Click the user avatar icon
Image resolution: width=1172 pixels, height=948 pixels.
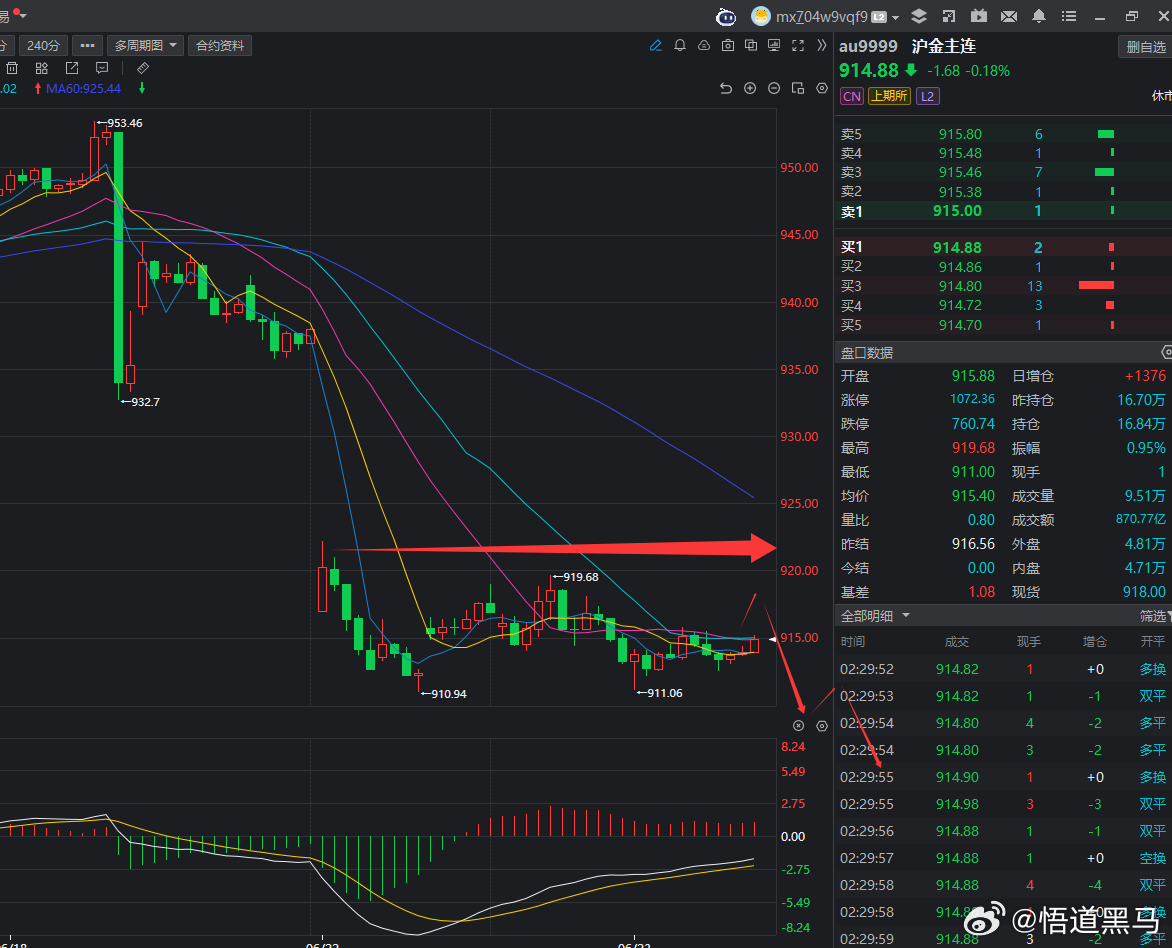761,16
